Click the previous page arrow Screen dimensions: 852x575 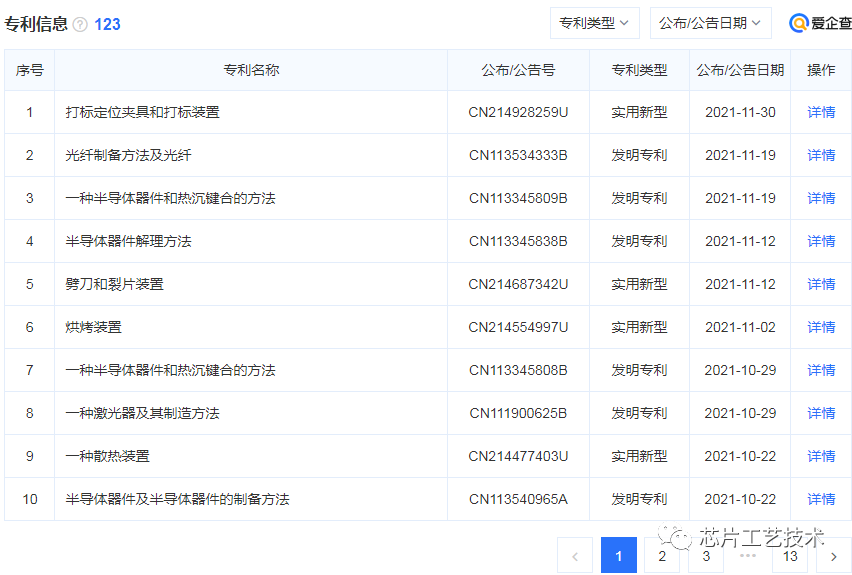point(575,556)
